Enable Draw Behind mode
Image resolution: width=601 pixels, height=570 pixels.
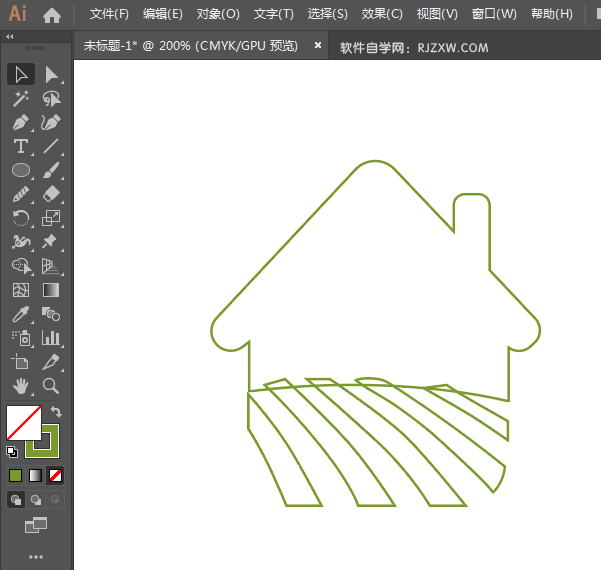point(36,500)
